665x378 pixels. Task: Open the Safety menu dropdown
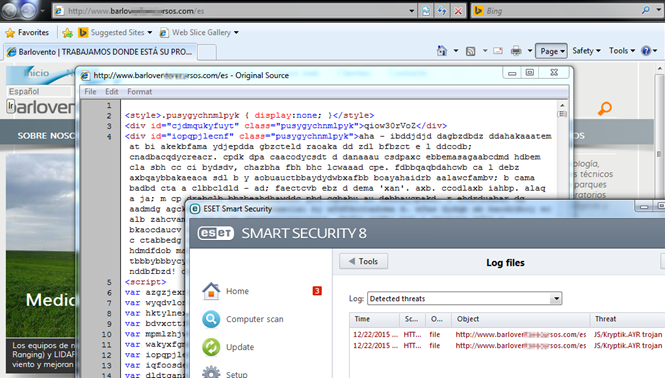click(x=587, y=51)
